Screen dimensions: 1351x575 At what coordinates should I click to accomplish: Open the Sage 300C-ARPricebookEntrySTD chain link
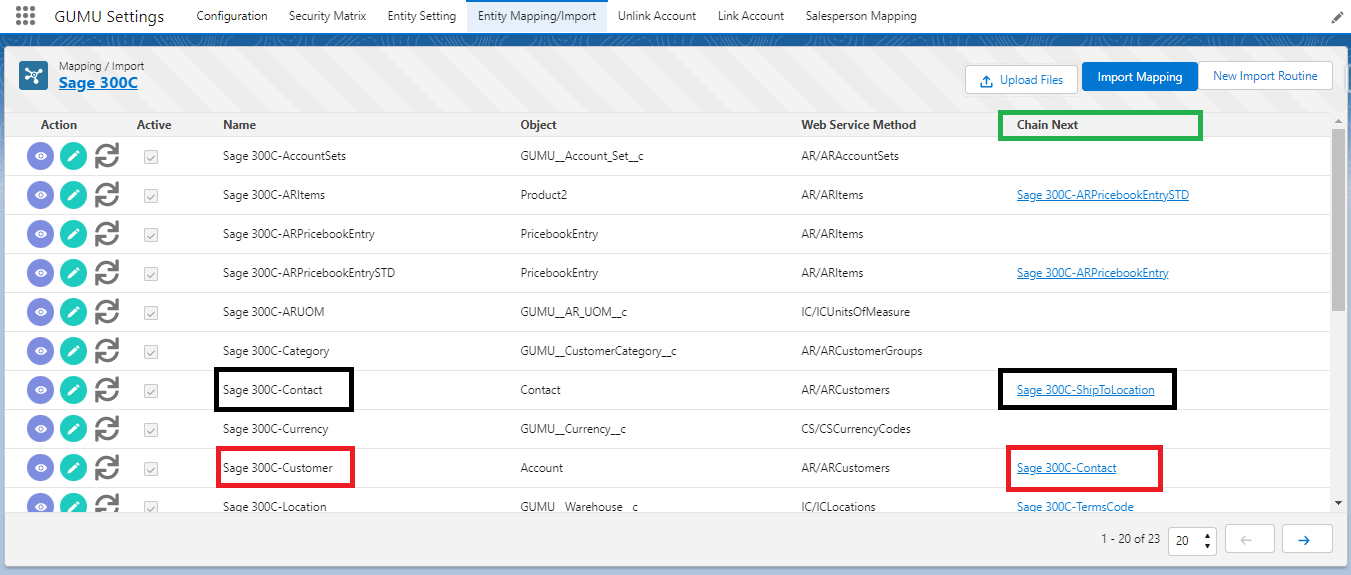point(1102,195)
